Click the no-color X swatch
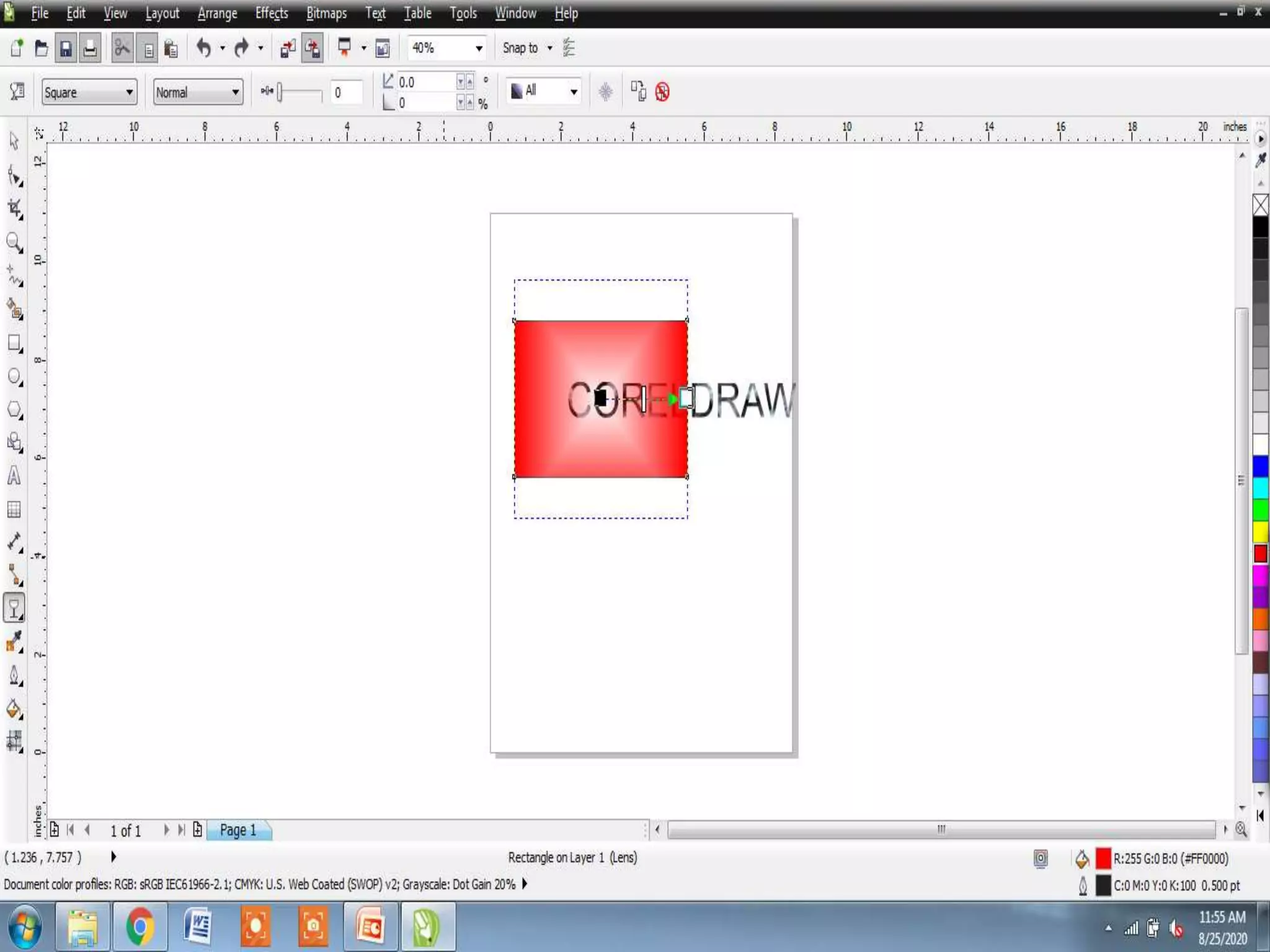Image resolution: width=1270 pixels, height=952 pixels. click(x=1260, y=205)
